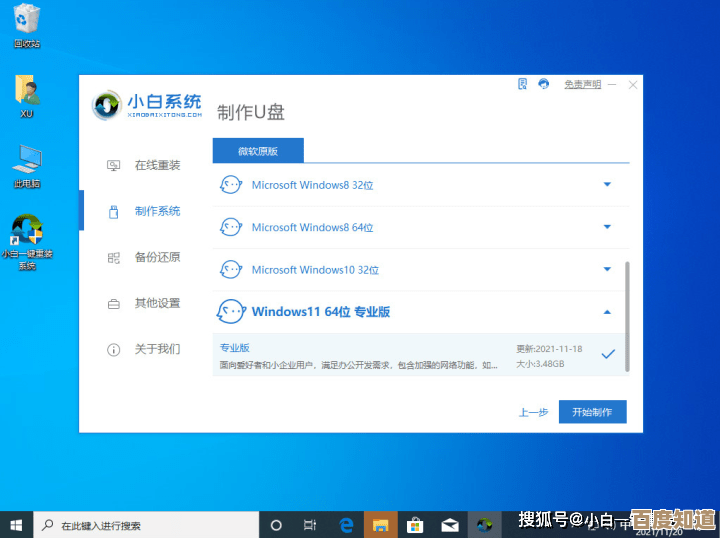Click the document log icon in title bar

coord(522,84)
